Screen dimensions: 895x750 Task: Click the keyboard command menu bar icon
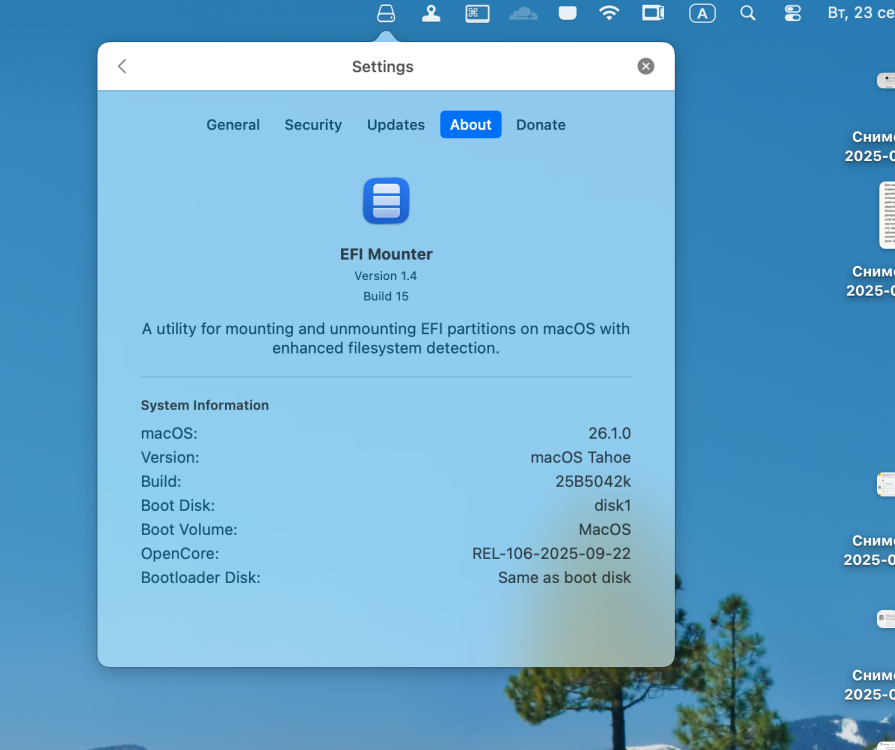coord(477,13)
